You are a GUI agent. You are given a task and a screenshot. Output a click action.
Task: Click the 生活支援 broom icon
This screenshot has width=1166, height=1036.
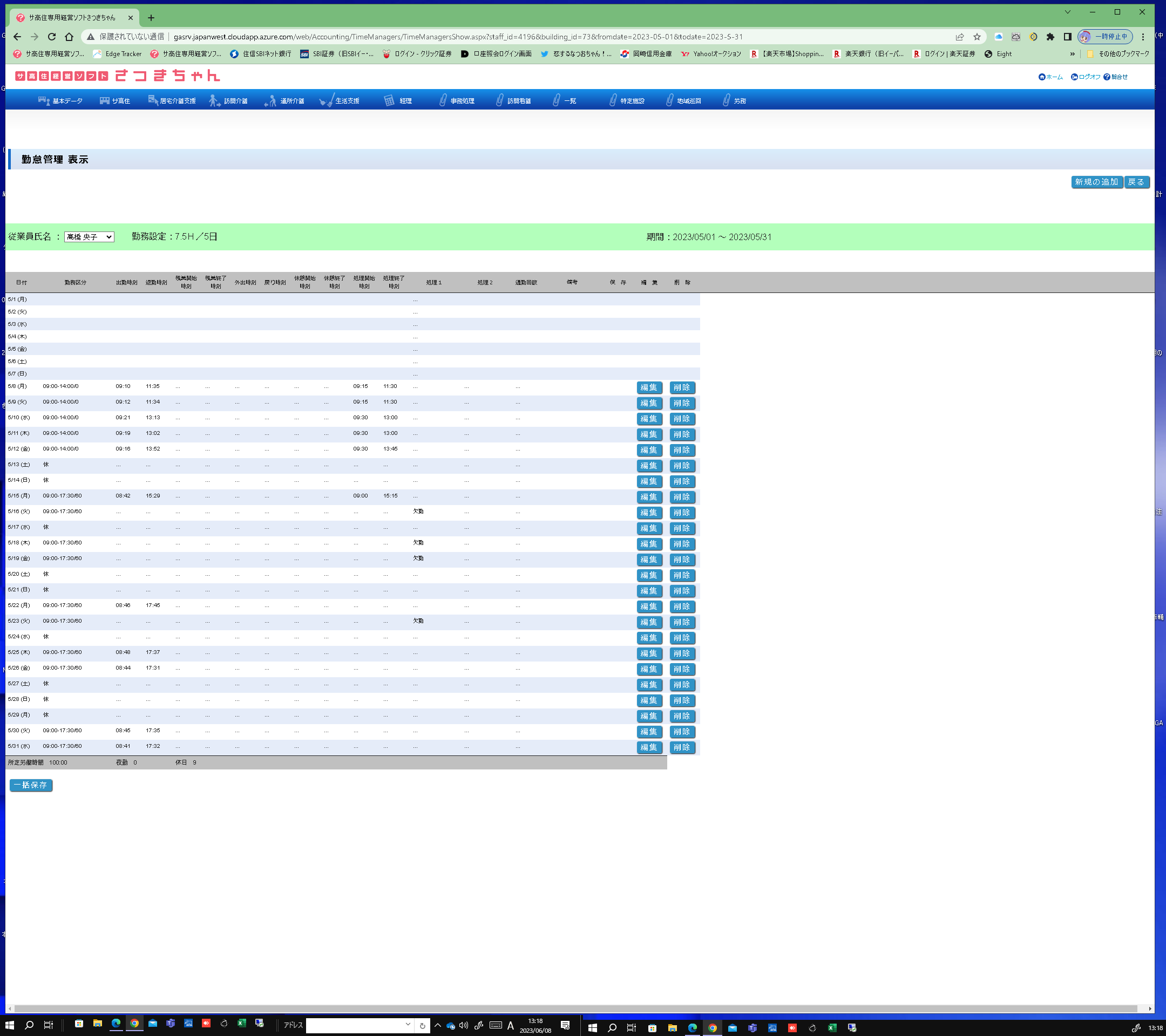tap(326, 101)
